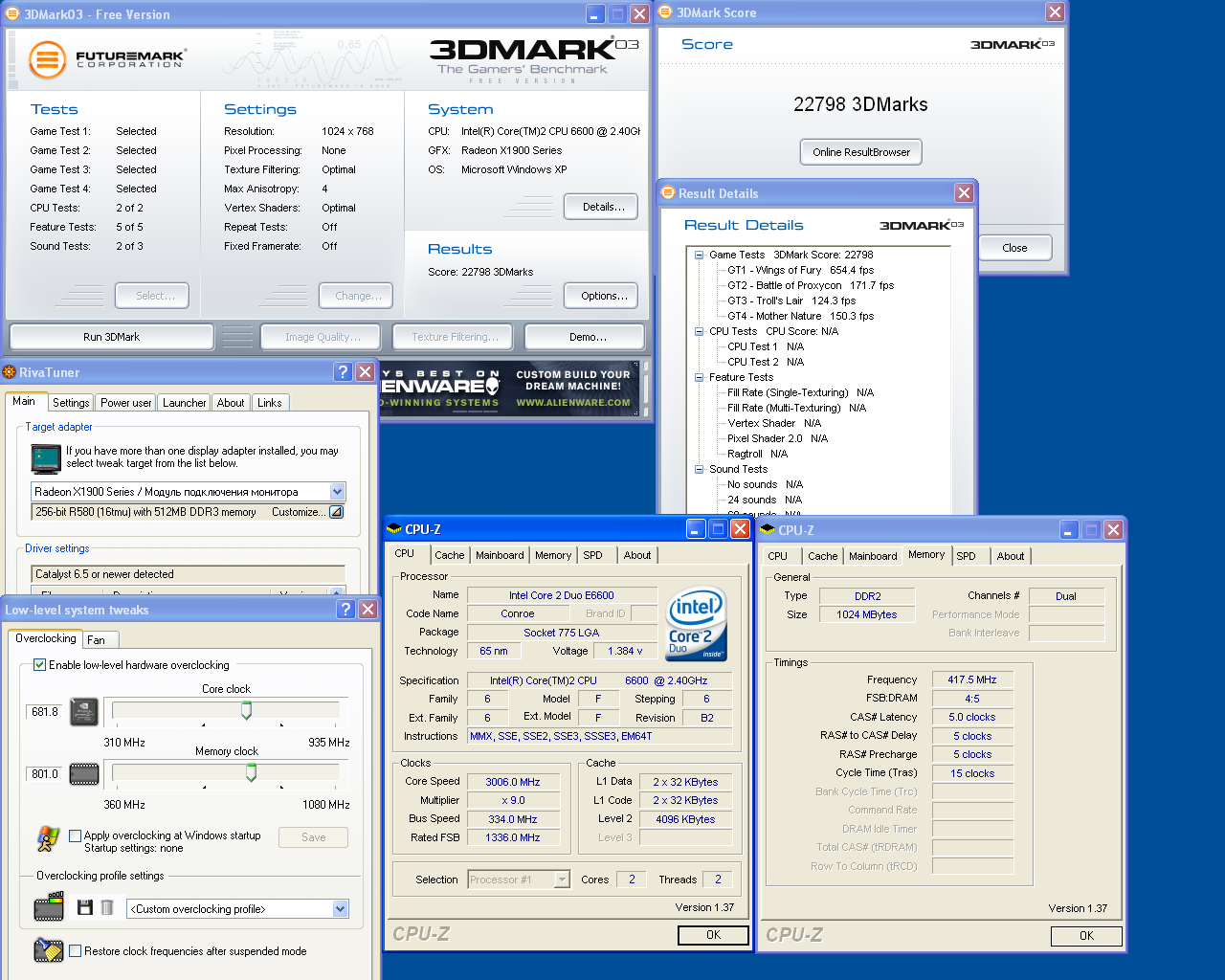Click GT1 - Wings of Fury result row
This screenshot has width=1225, height=980.
click(800, 271)
